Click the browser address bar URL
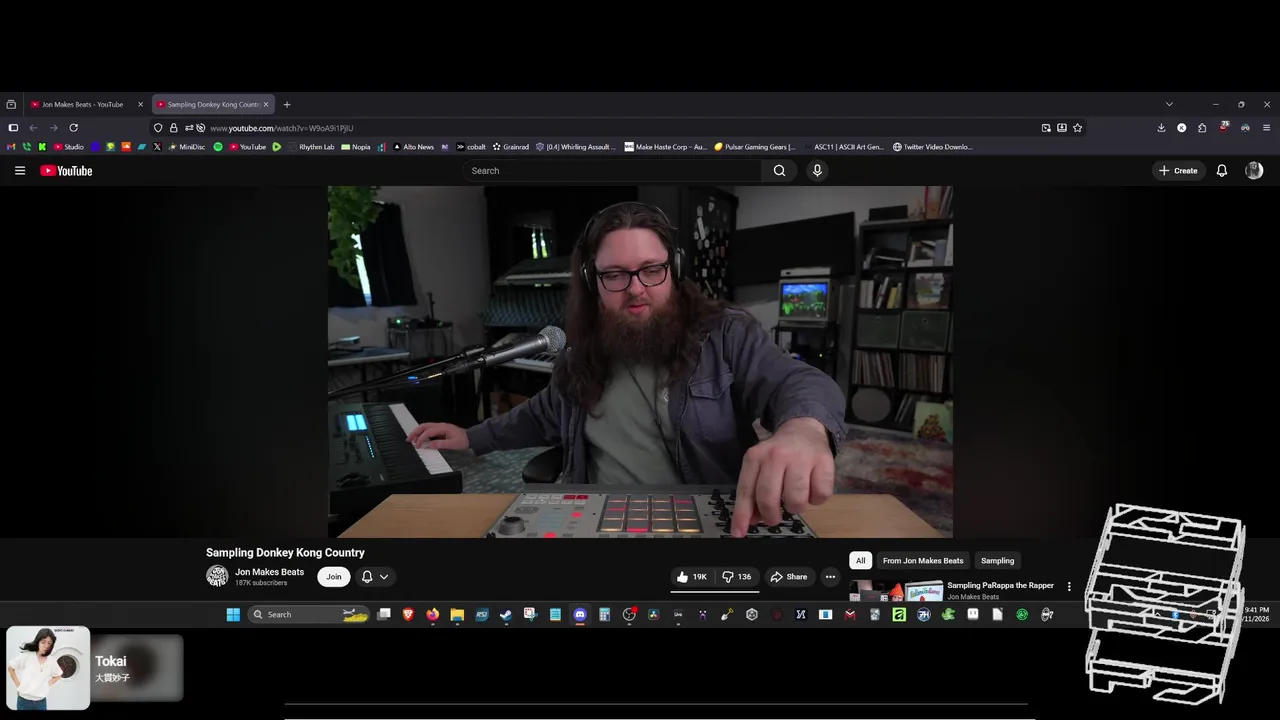 pos(281,128)
